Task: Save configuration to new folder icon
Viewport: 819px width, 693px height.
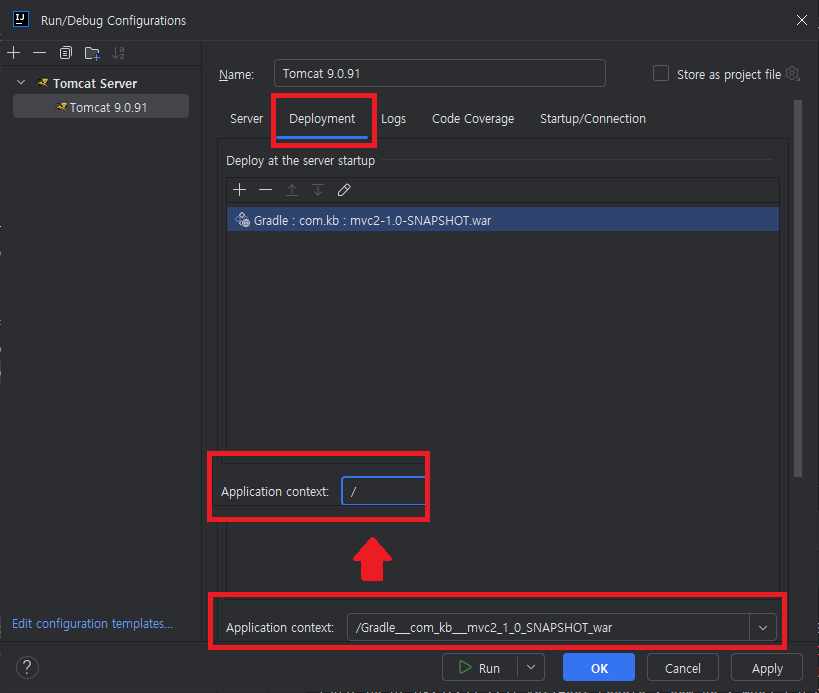Action: [92, 53]
